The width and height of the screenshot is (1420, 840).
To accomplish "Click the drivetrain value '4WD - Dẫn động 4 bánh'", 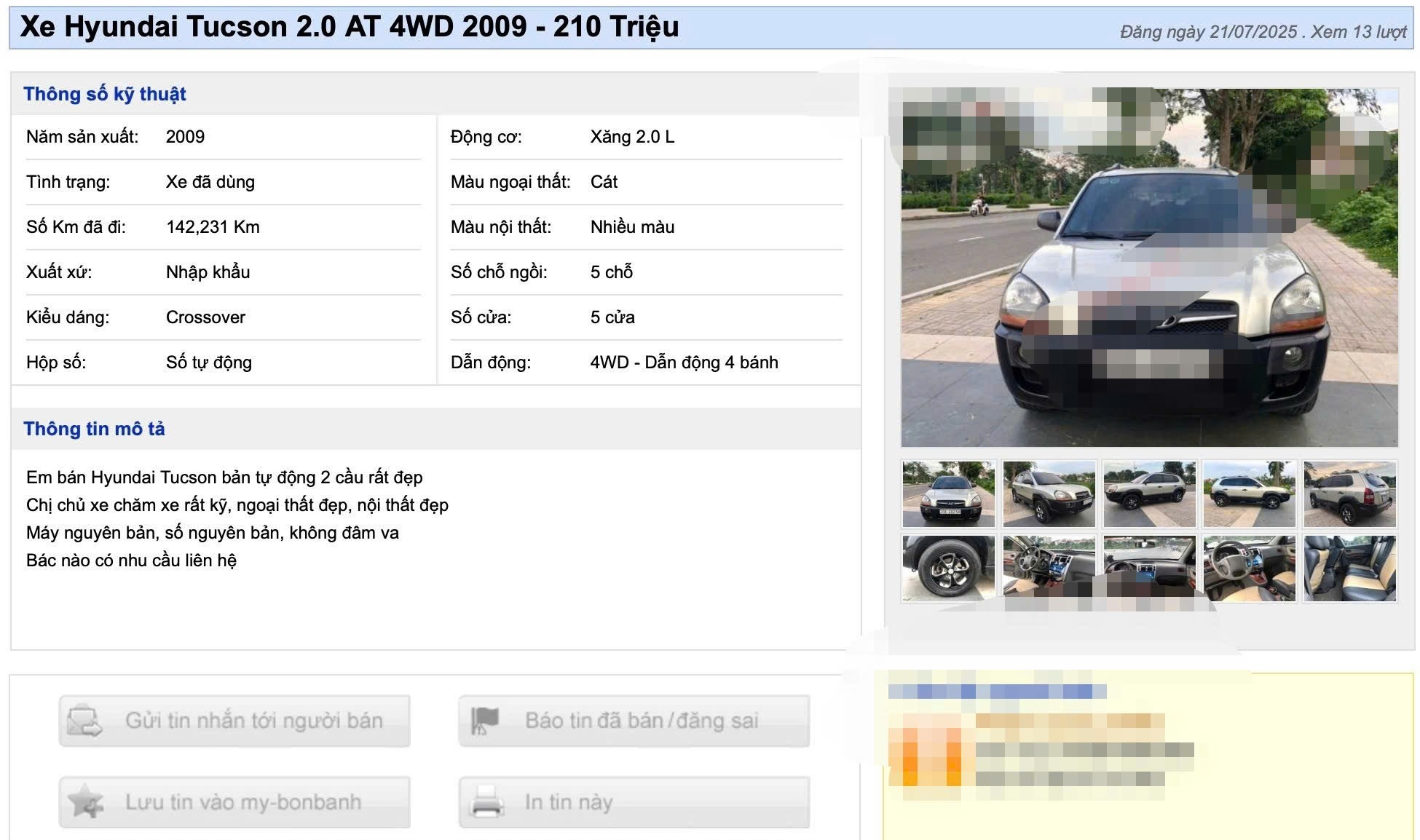I will [684, 362].
